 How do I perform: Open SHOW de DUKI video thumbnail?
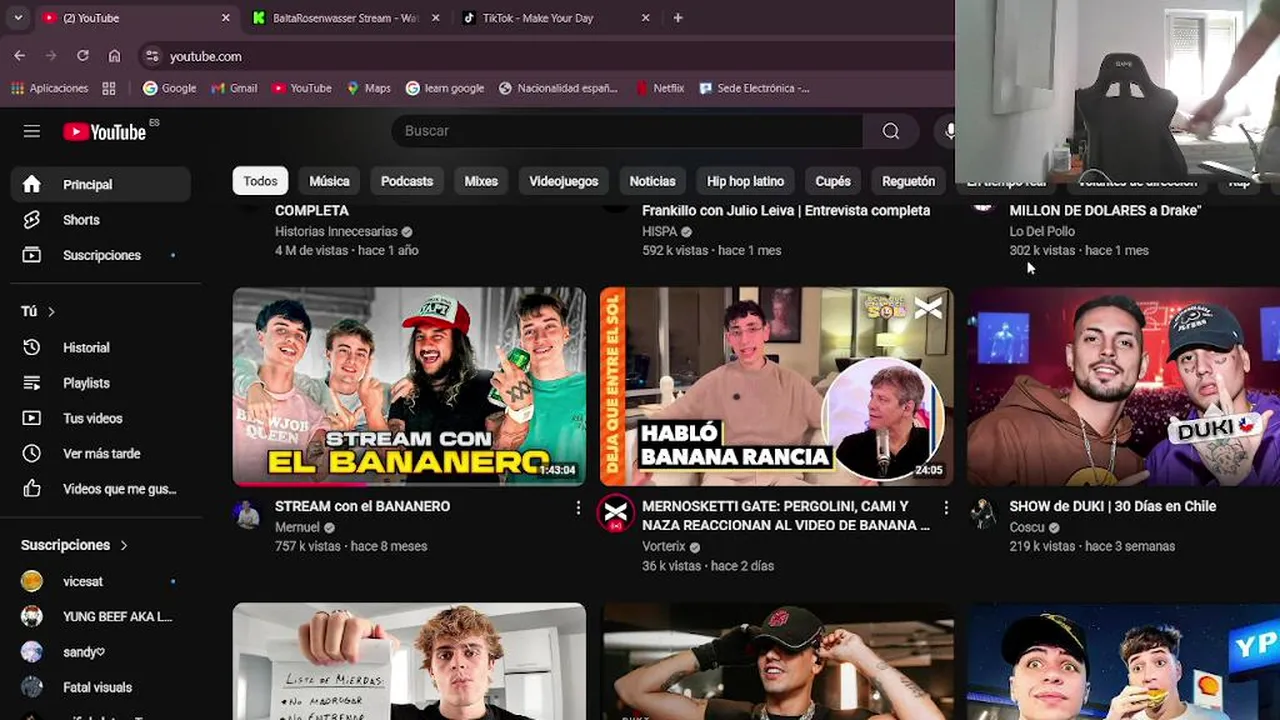click(1123, 386)
